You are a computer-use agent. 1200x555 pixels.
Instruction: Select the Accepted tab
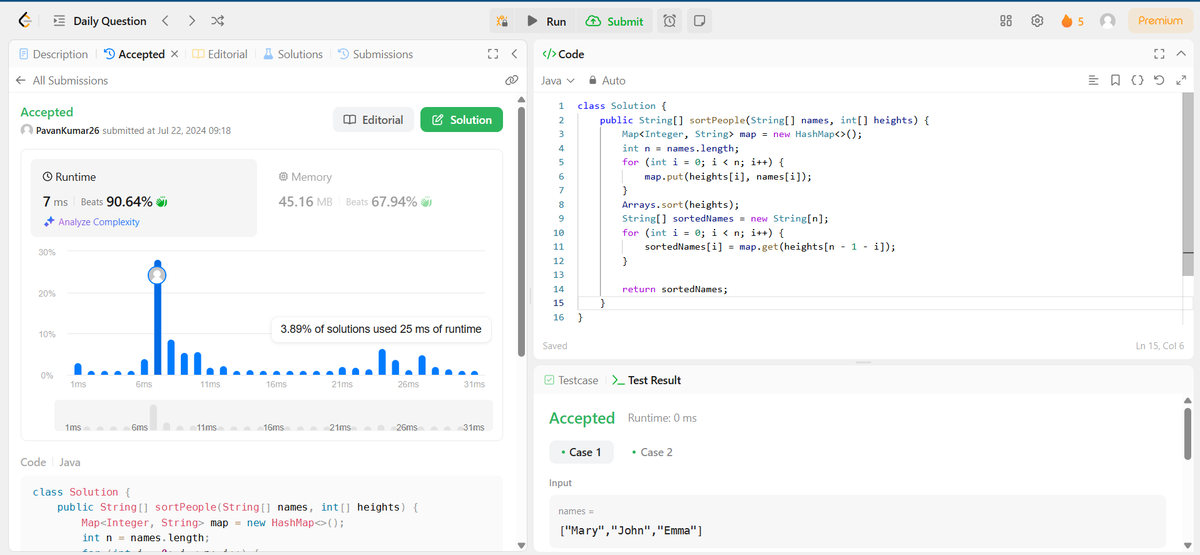[x=134, y=54]
